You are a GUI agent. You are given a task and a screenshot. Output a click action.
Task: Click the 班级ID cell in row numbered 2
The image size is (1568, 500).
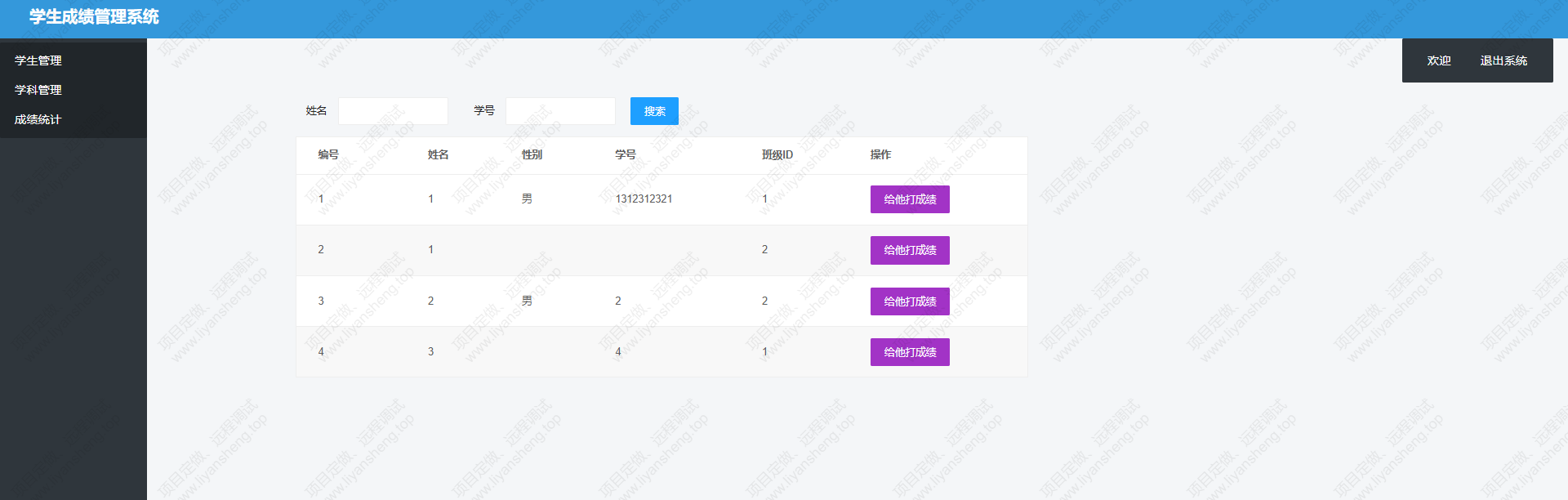[764, 249]
